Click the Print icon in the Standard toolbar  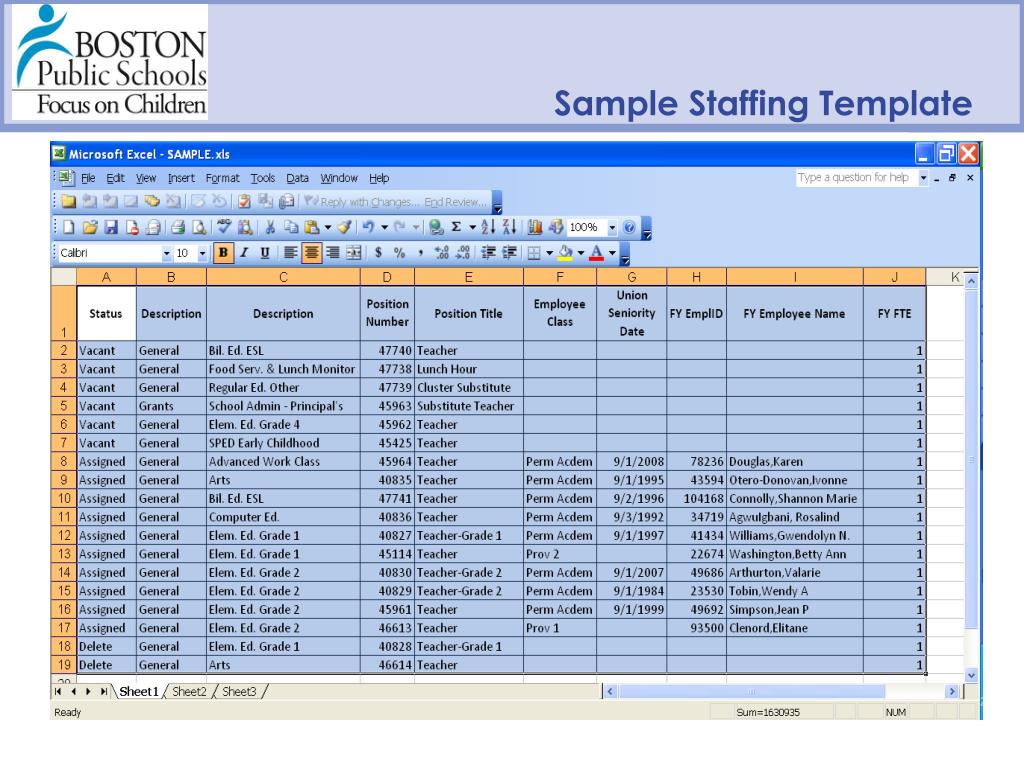click(178, 227)
